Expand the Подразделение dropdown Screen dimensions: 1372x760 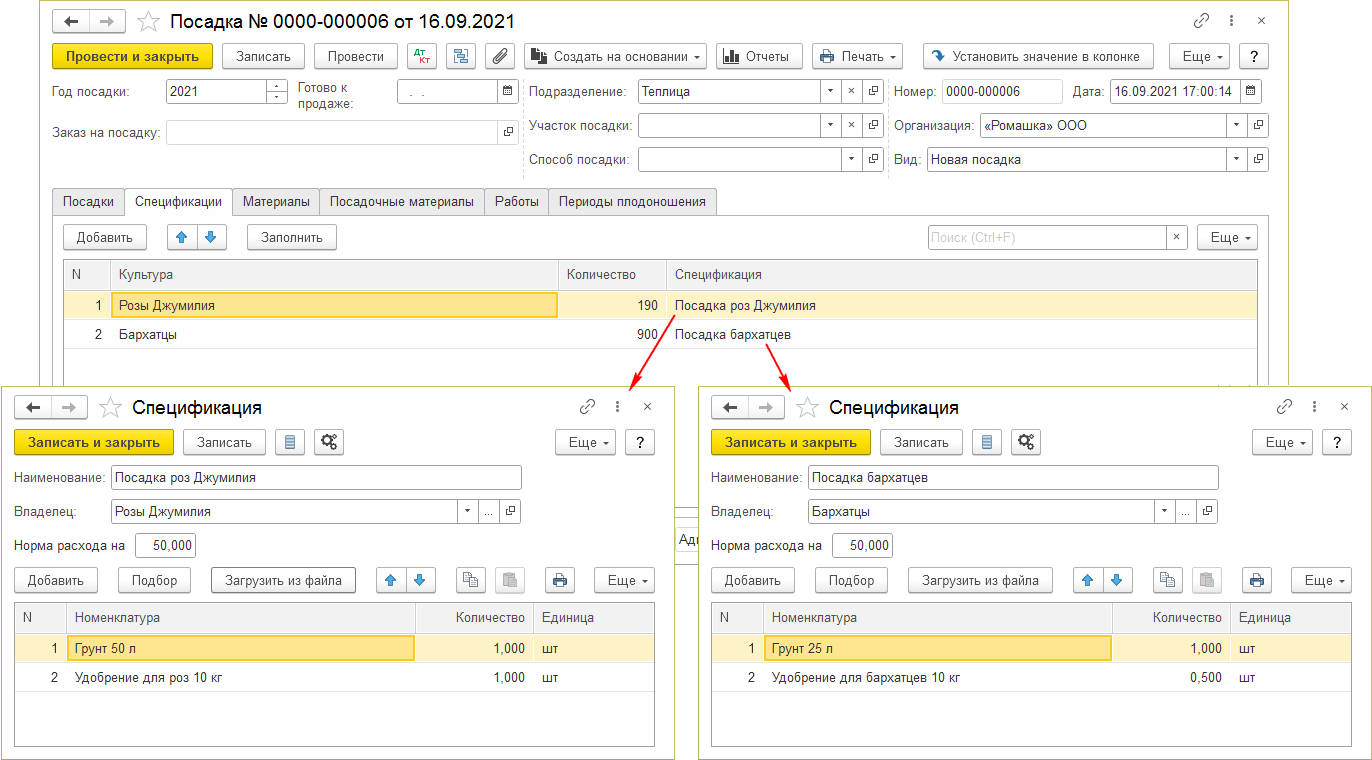tap(830, 91)
